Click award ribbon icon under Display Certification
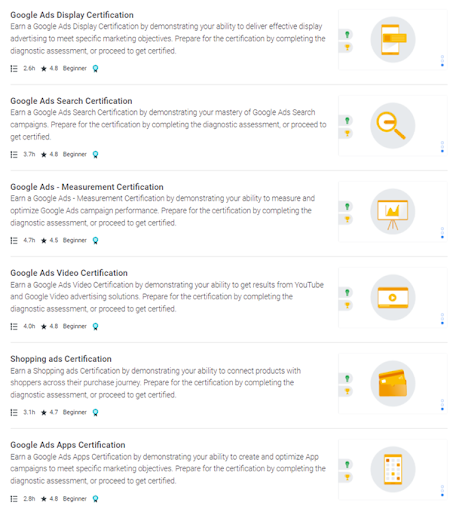Image resolution: width=456 pixels, height=512 pixels. tap(95, 69)
